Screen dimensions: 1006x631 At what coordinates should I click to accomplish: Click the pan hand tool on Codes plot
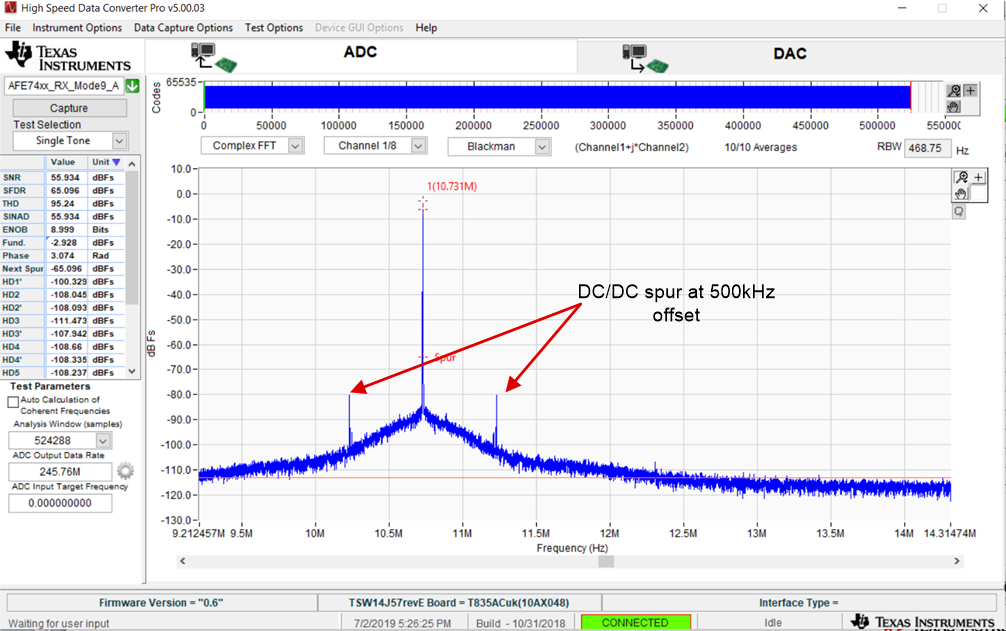tap(955, 106)
